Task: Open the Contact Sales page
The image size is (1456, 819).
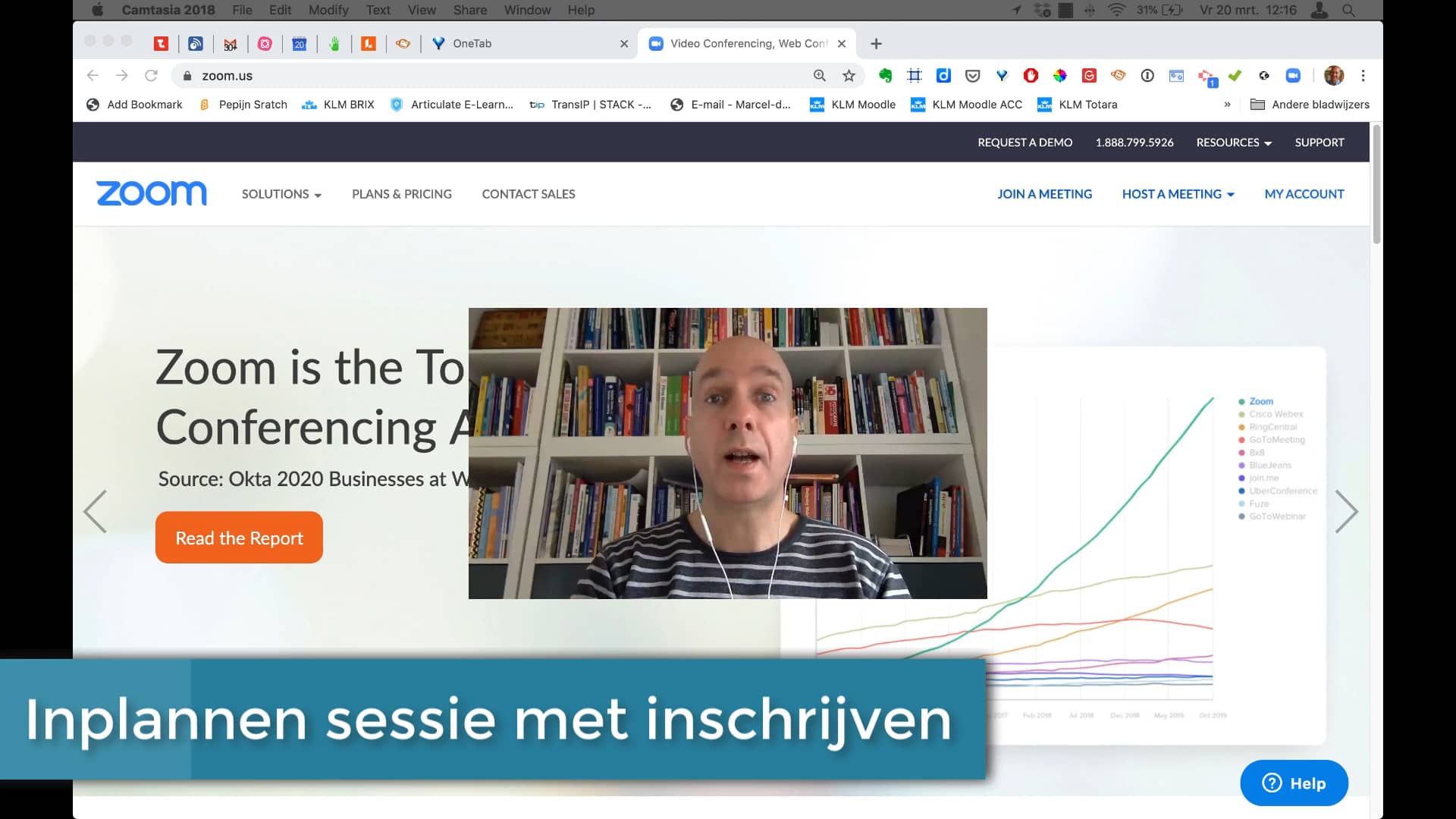Action: pos(529,194)
